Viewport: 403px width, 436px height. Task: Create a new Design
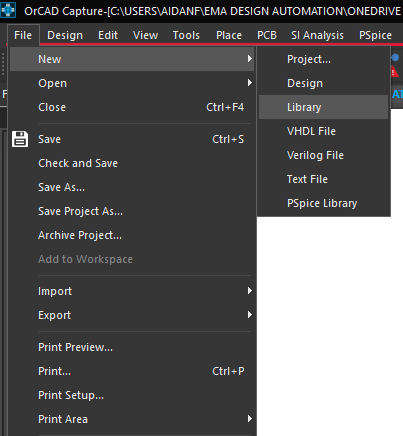coord(323,83)
